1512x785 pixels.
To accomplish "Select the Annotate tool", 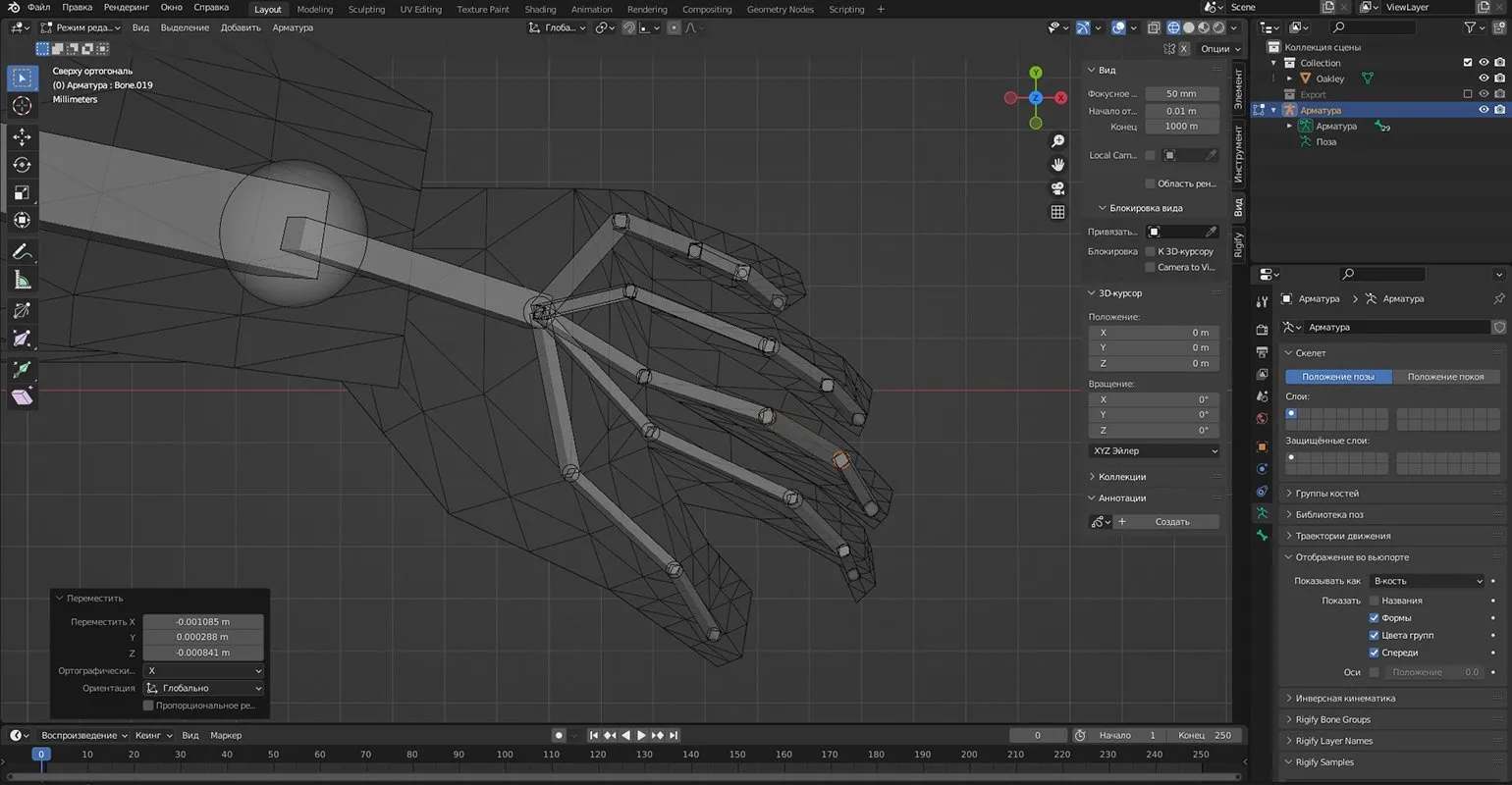I will coord(22,252).
